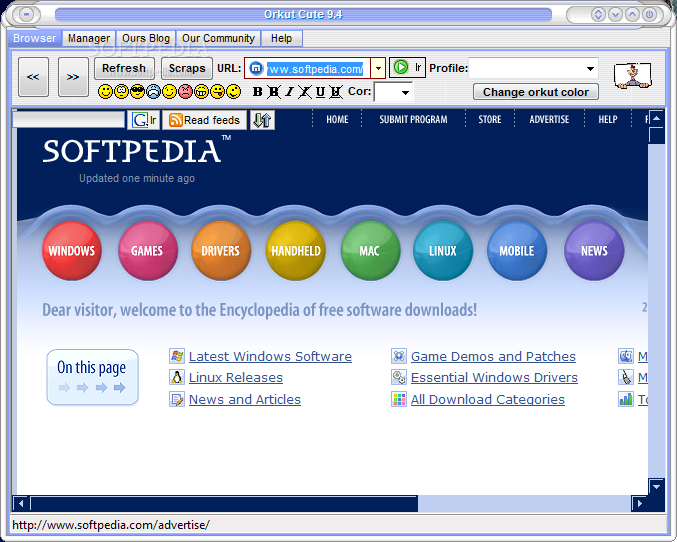Open the Linux Releases link
The width and height of the screenshot is (677, 542).
pos(236,378)
